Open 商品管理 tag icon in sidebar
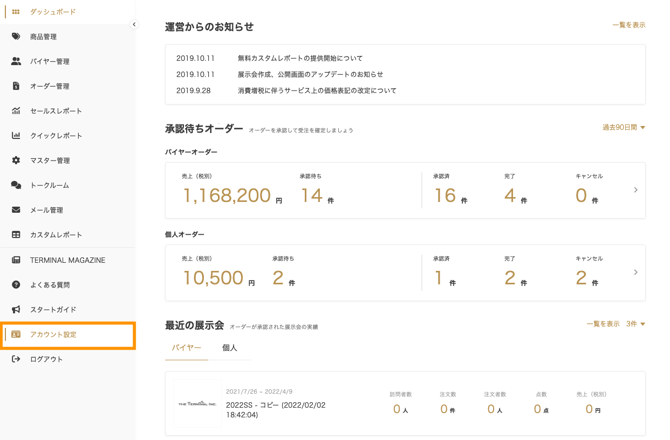670x440 pixels. (16, 36)
